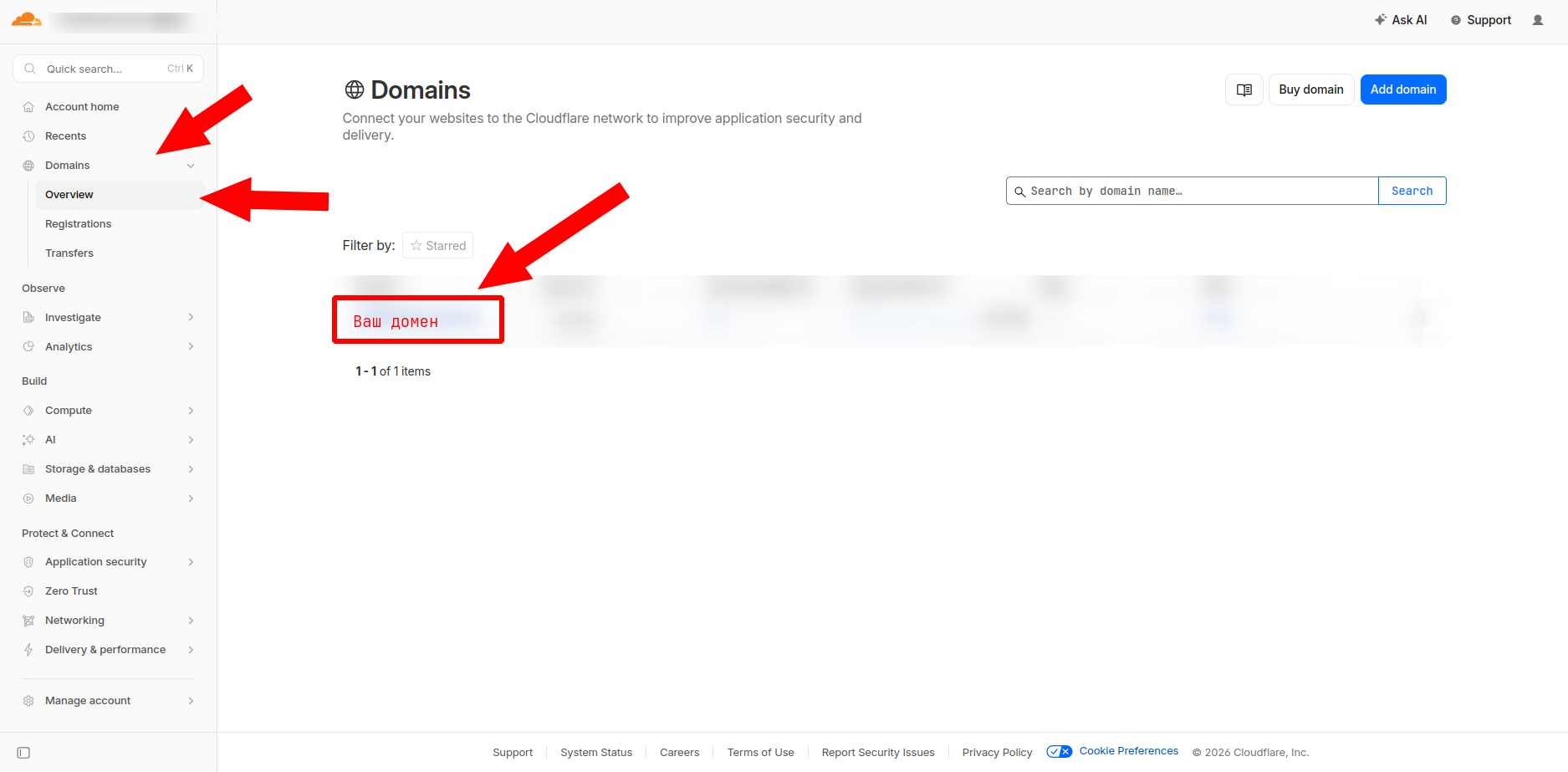Expand the Investigate submenu chevron

(191, 318)
